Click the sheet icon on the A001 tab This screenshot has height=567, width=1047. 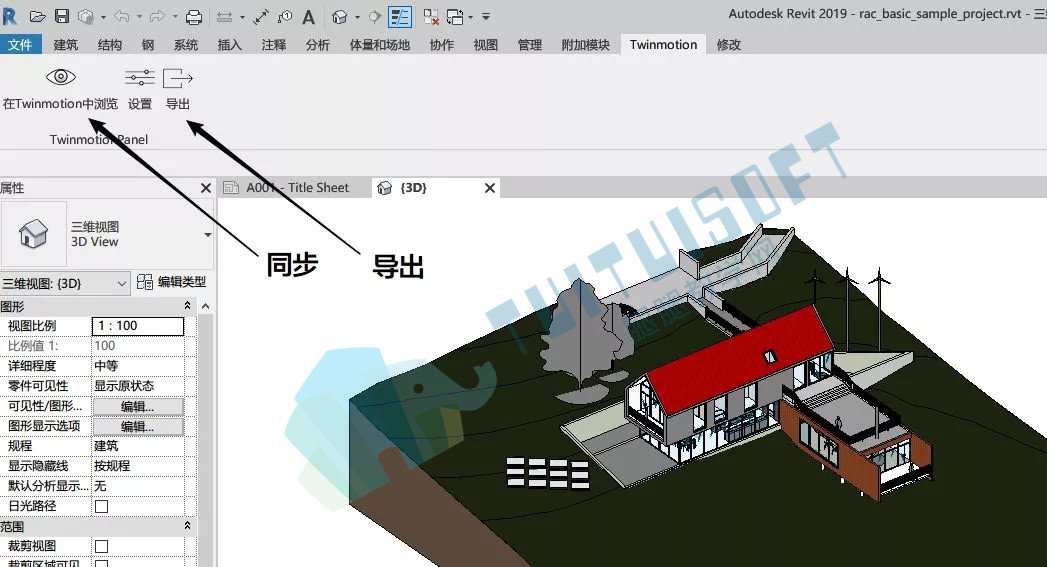(x=231, y=188)
